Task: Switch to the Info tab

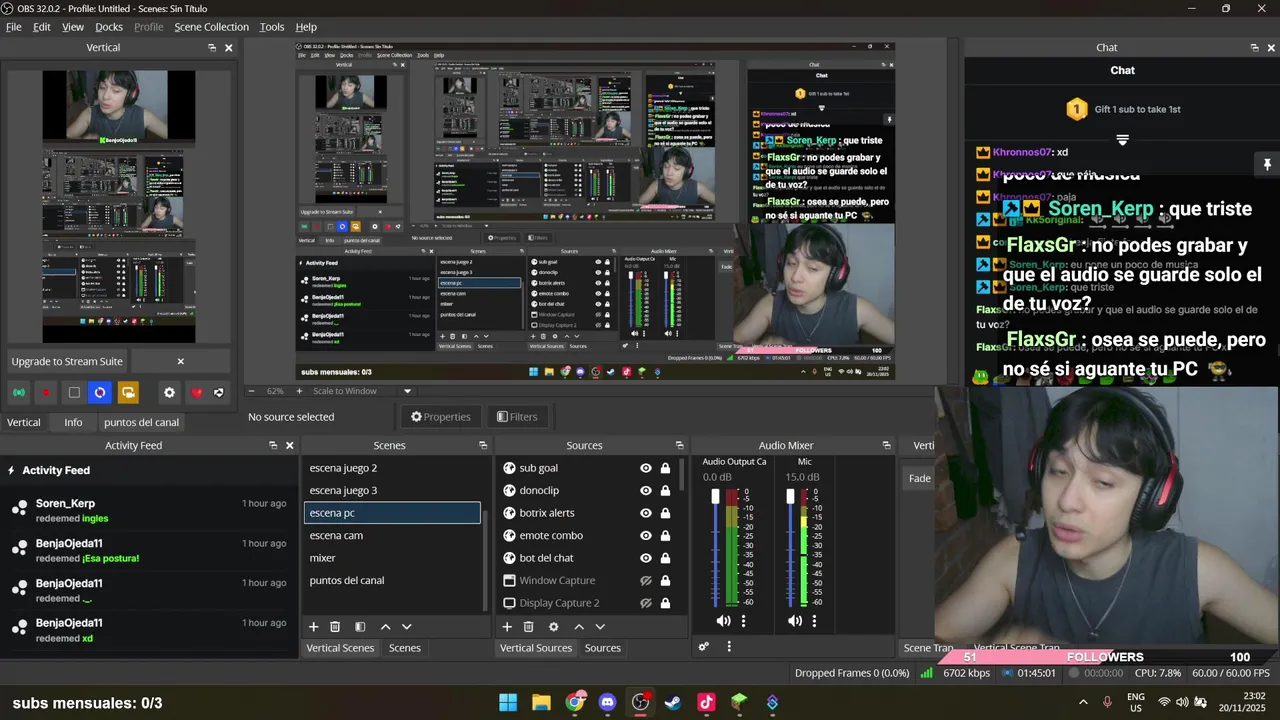Action: coord(73,422)
